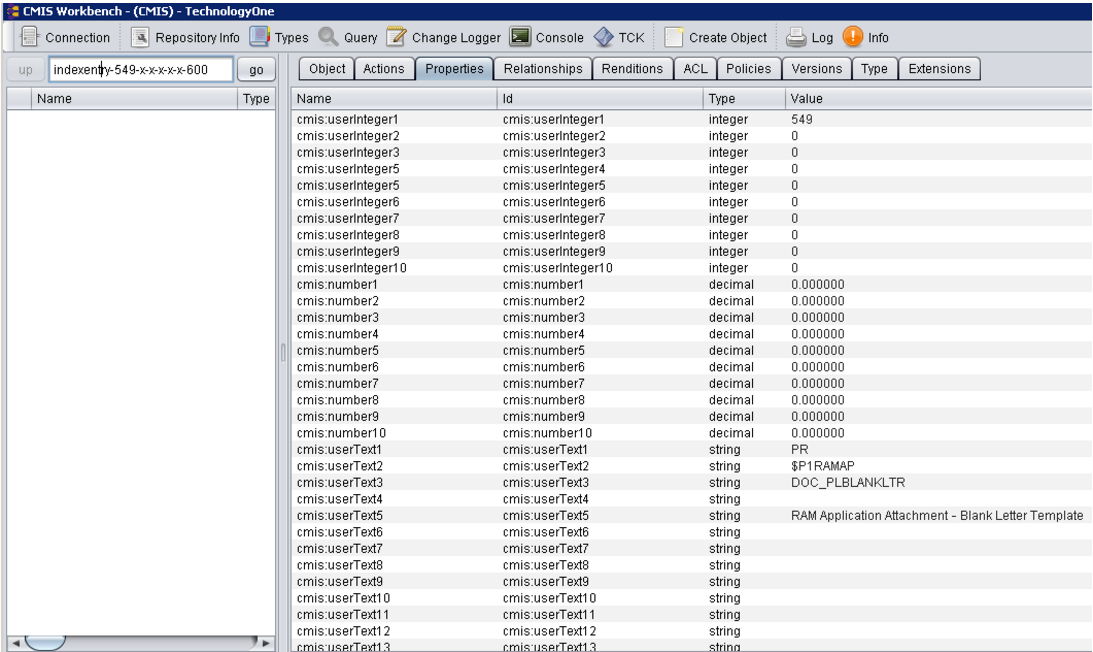Open the Log printer icon
The width and height of the screenshot is (1093, 652).
[796, 37]
